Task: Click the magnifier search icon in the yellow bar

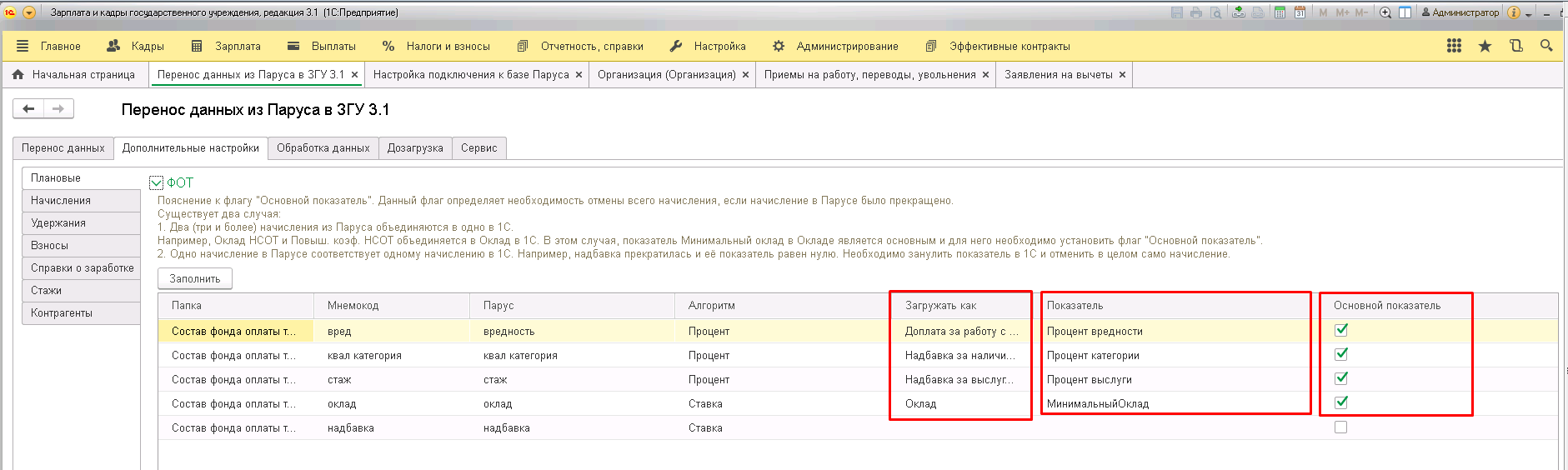Action: (1546, 46)
